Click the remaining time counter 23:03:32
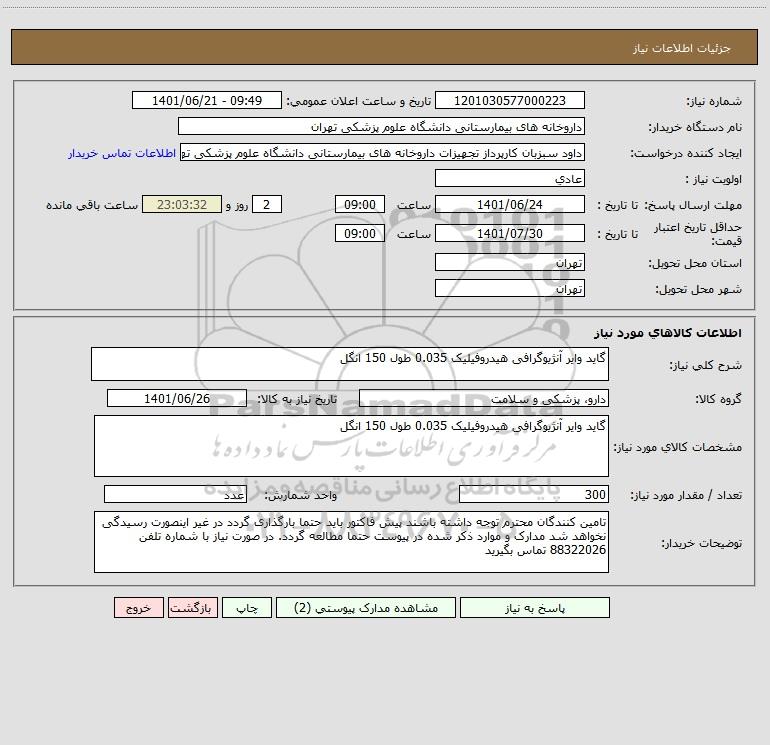 pyautogui.click(x=182, y=204)
